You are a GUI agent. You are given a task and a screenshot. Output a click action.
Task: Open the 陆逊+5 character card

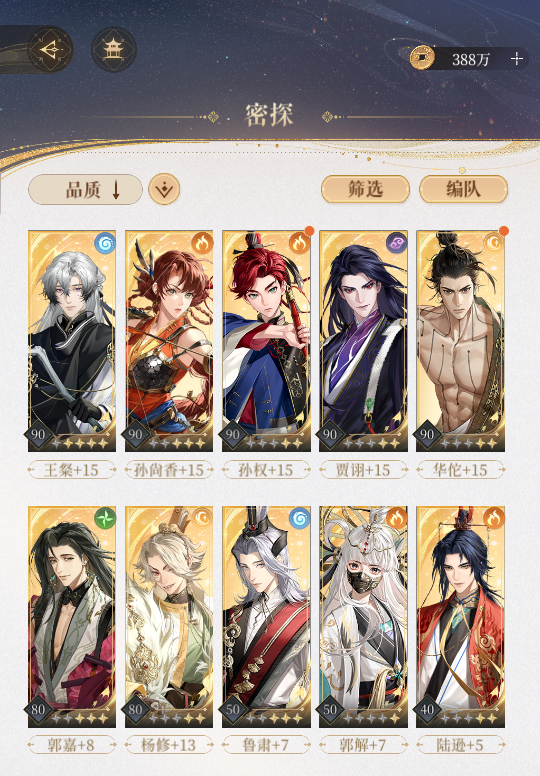coord(460,617)
